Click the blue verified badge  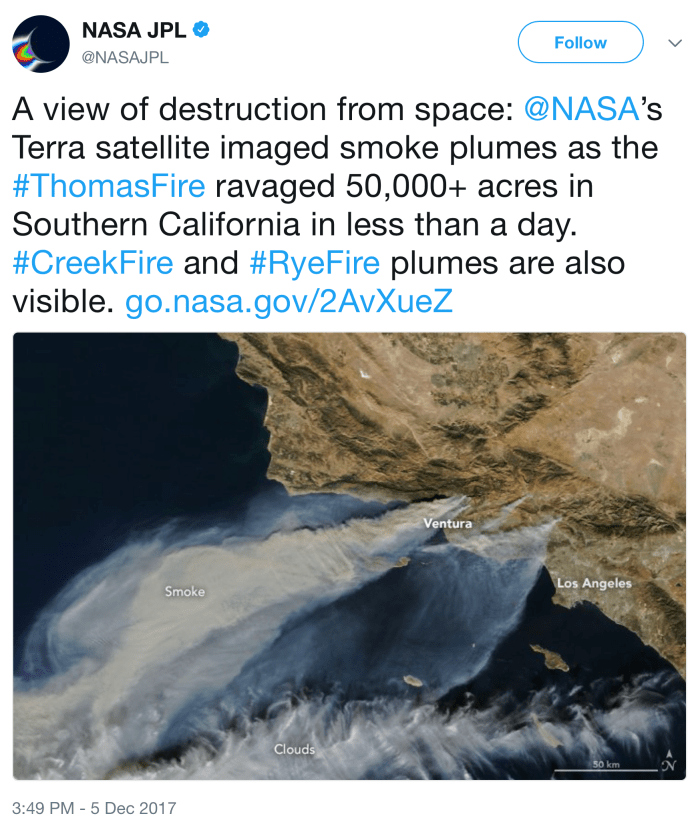click(x=200, y=31)
